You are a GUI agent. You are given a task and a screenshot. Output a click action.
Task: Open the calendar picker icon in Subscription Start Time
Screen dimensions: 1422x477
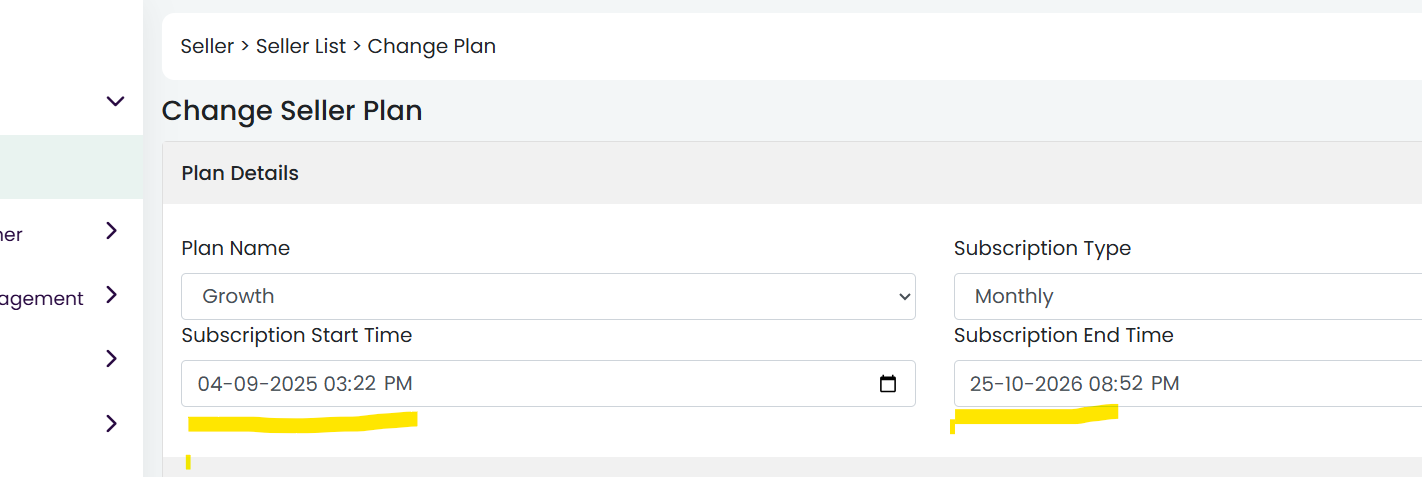pos(887,384)
